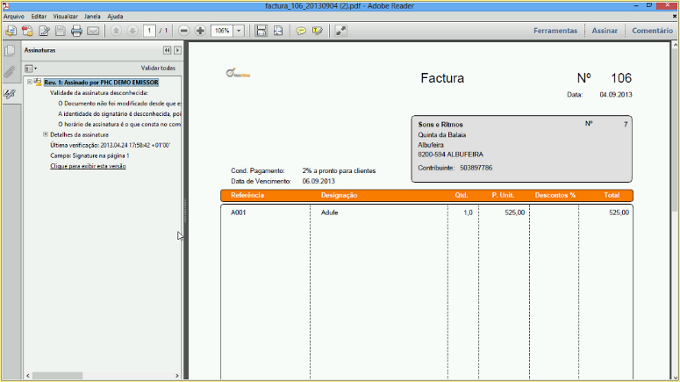Click the Create PDF online icon
The image size is (680, 382).
click(x=27, y=31)
